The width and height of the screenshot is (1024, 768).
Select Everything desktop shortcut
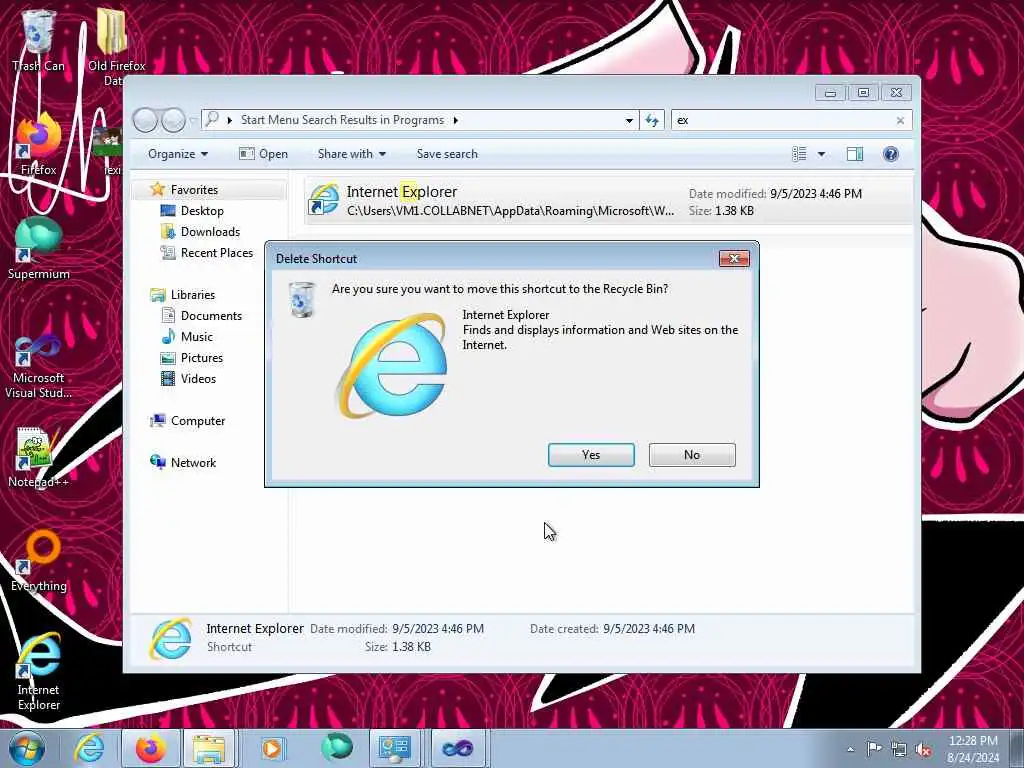pyautogui.click(x=39, y=562)
